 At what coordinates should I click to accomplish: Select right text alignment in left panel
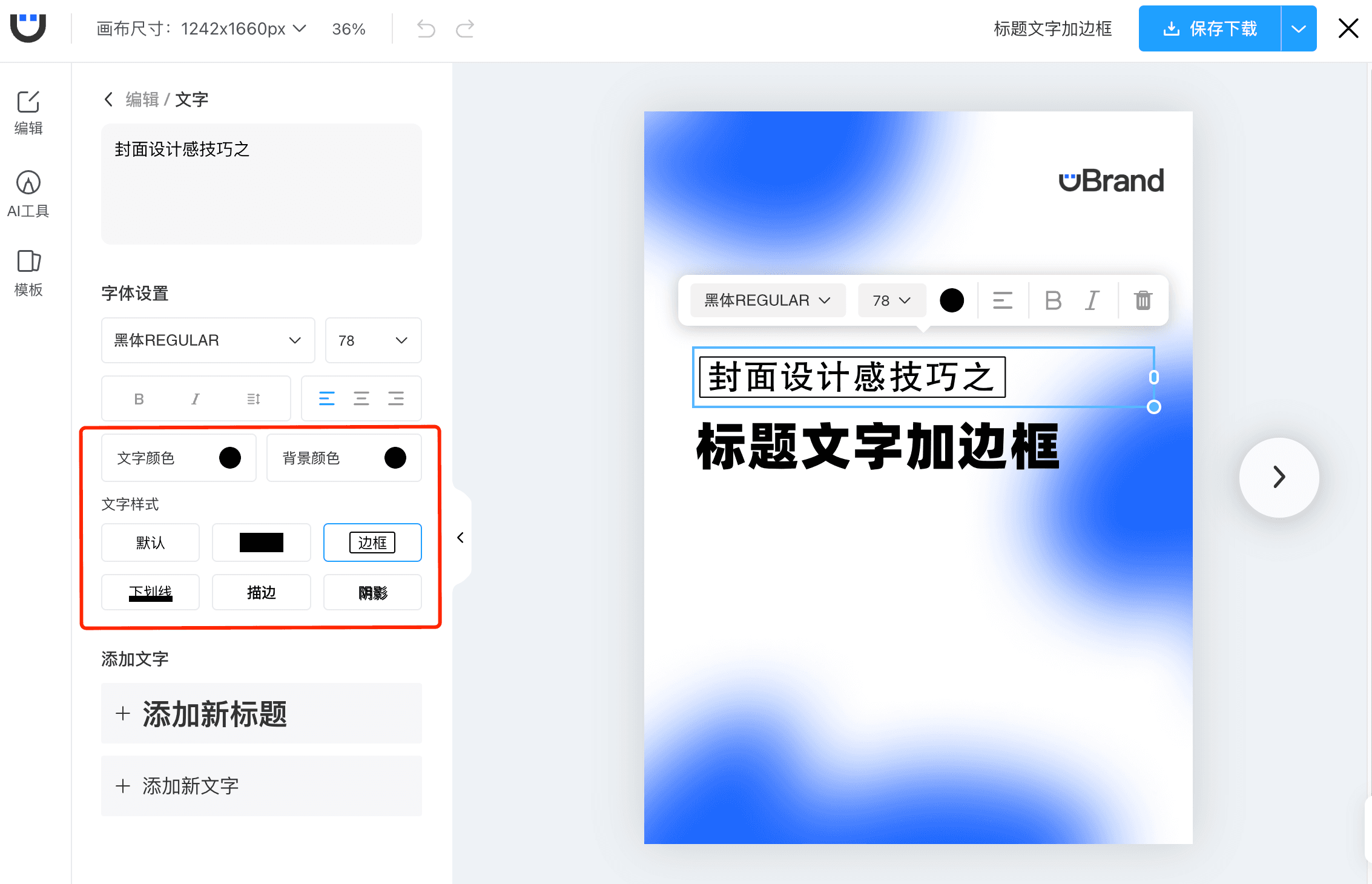(x=396, y=398)
